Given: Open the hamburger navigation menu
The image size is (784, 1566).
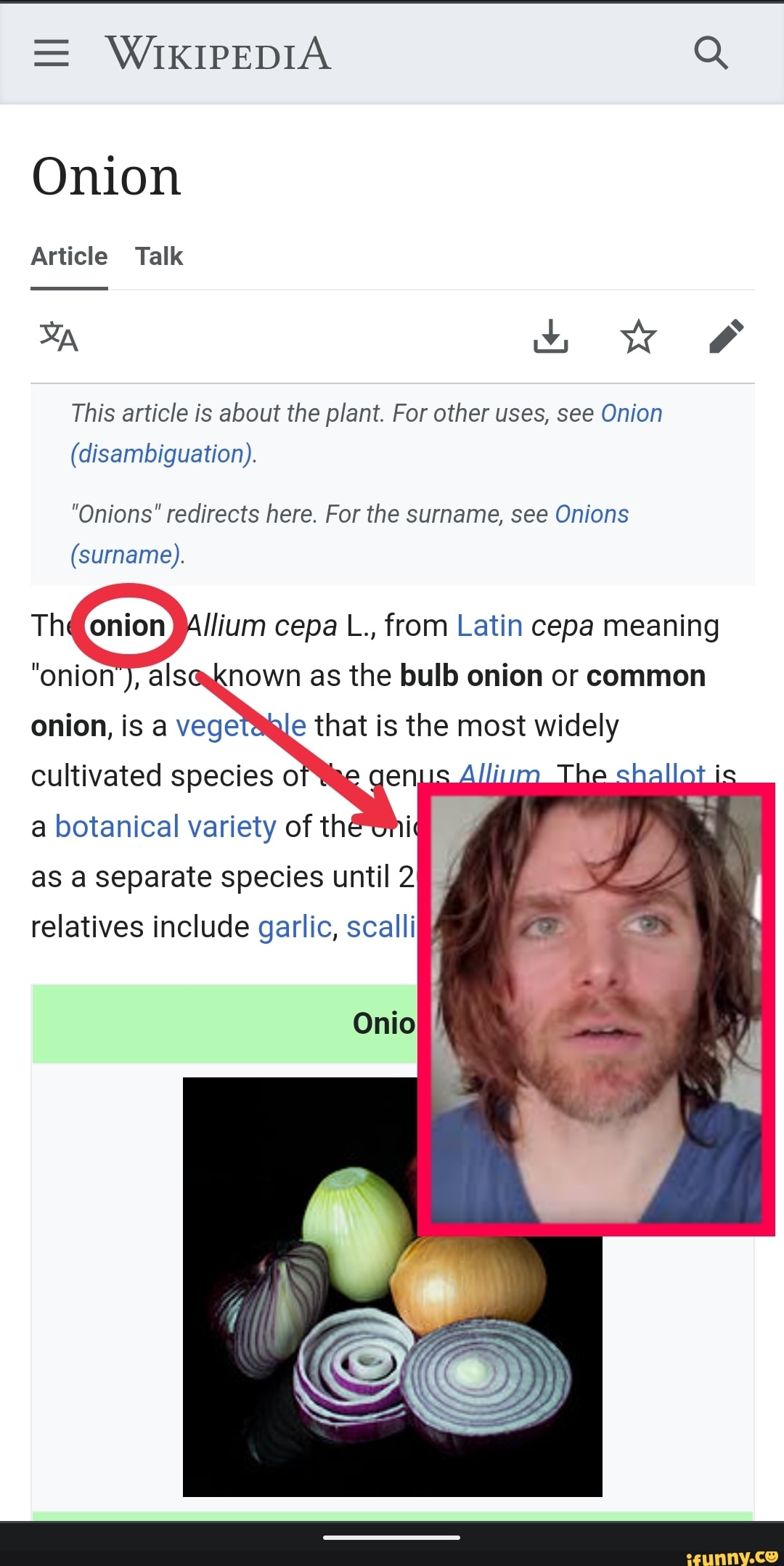Looking at the screenshot, I should pyautogui.click(x=51, y=54).
